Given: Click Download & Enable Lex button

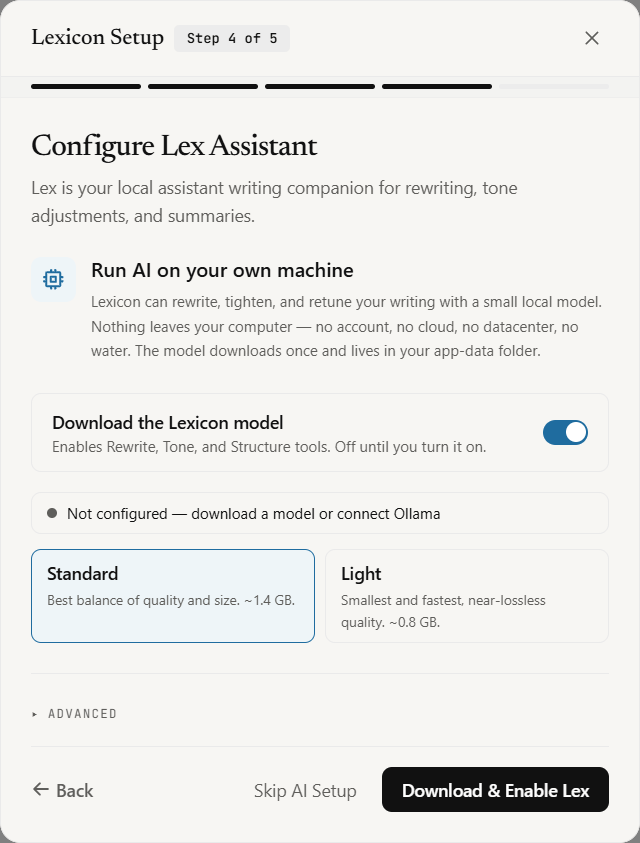Looking at the screenshot, I should 495,790.
